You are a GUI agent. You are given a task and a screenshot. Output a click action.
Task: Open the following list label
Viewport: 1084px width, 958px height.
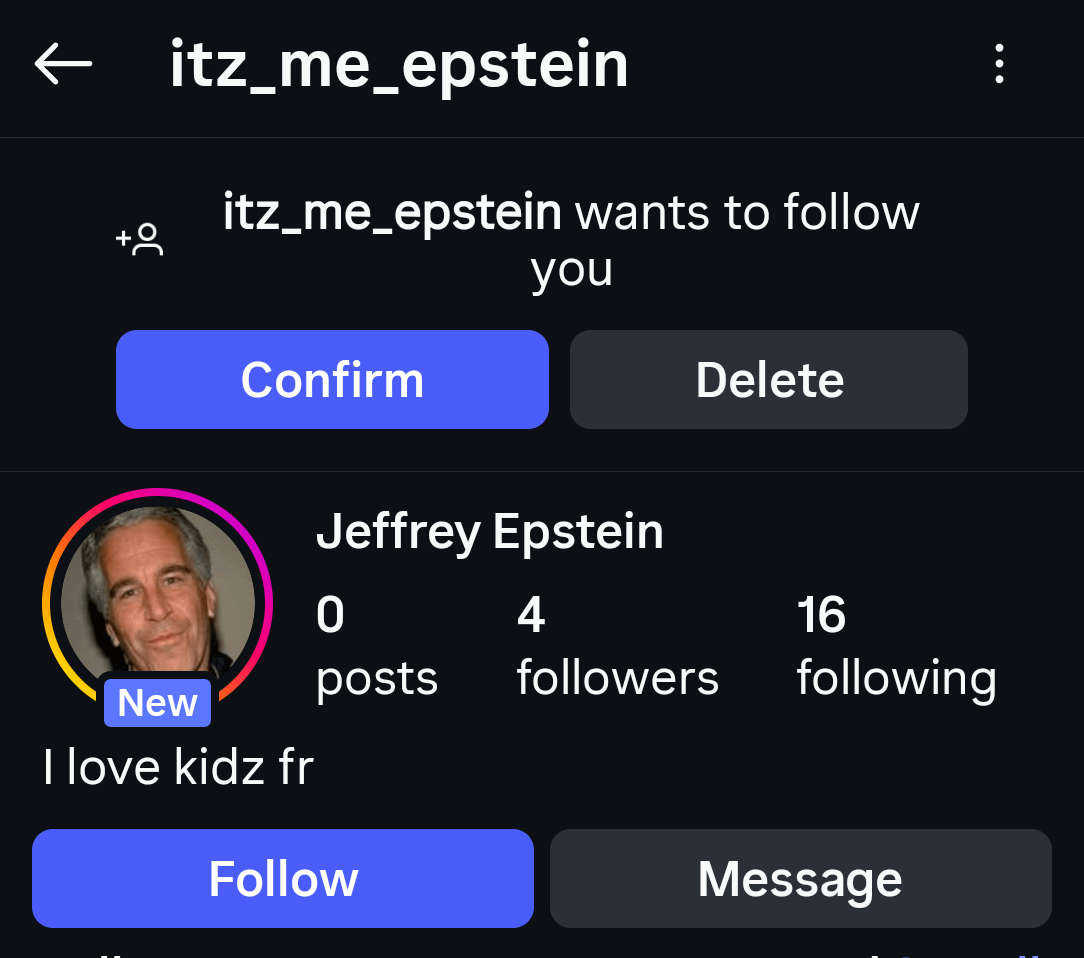pyautogui.click(x=896, y=678)
